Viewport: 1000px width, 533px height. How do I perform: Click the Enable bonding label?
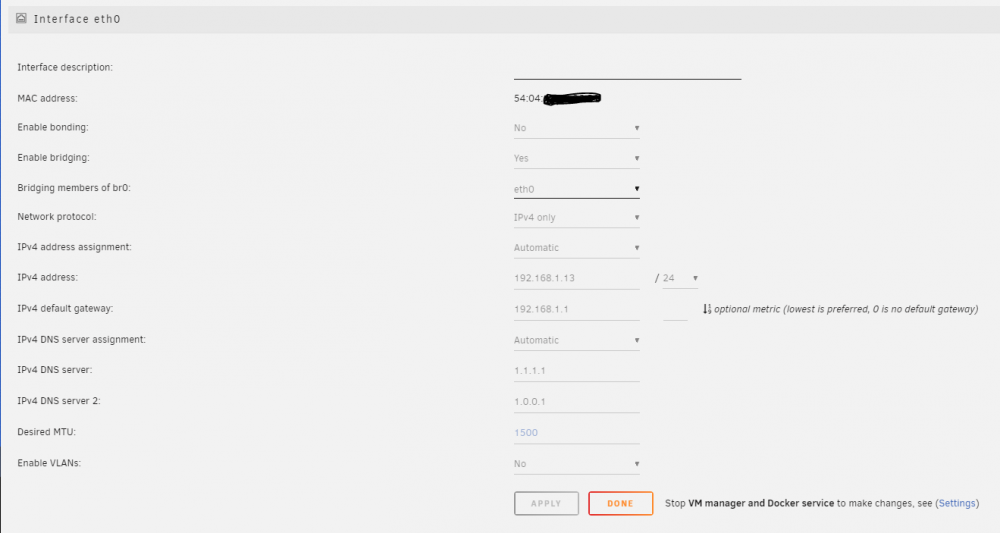click(53, 128)
